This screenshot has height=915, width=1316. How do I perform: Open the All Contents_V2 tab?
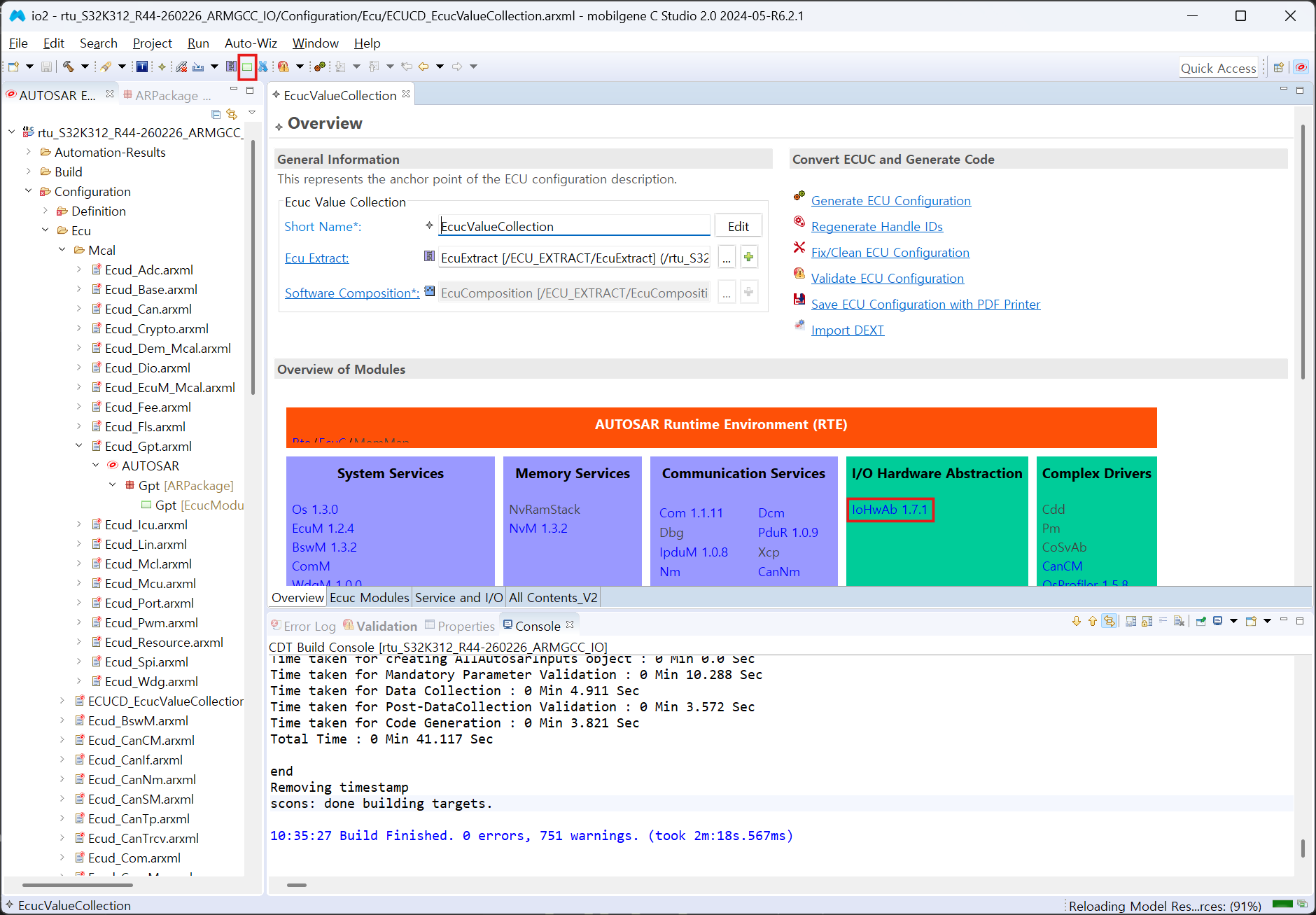[x=553, y=597]
